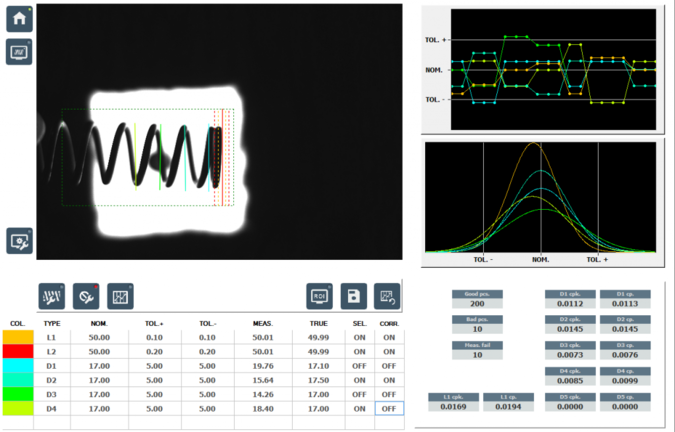Viewport: 675px width, 432px height.
Task: Toggle SEL. for row L2
Action: tap(359, 352)
